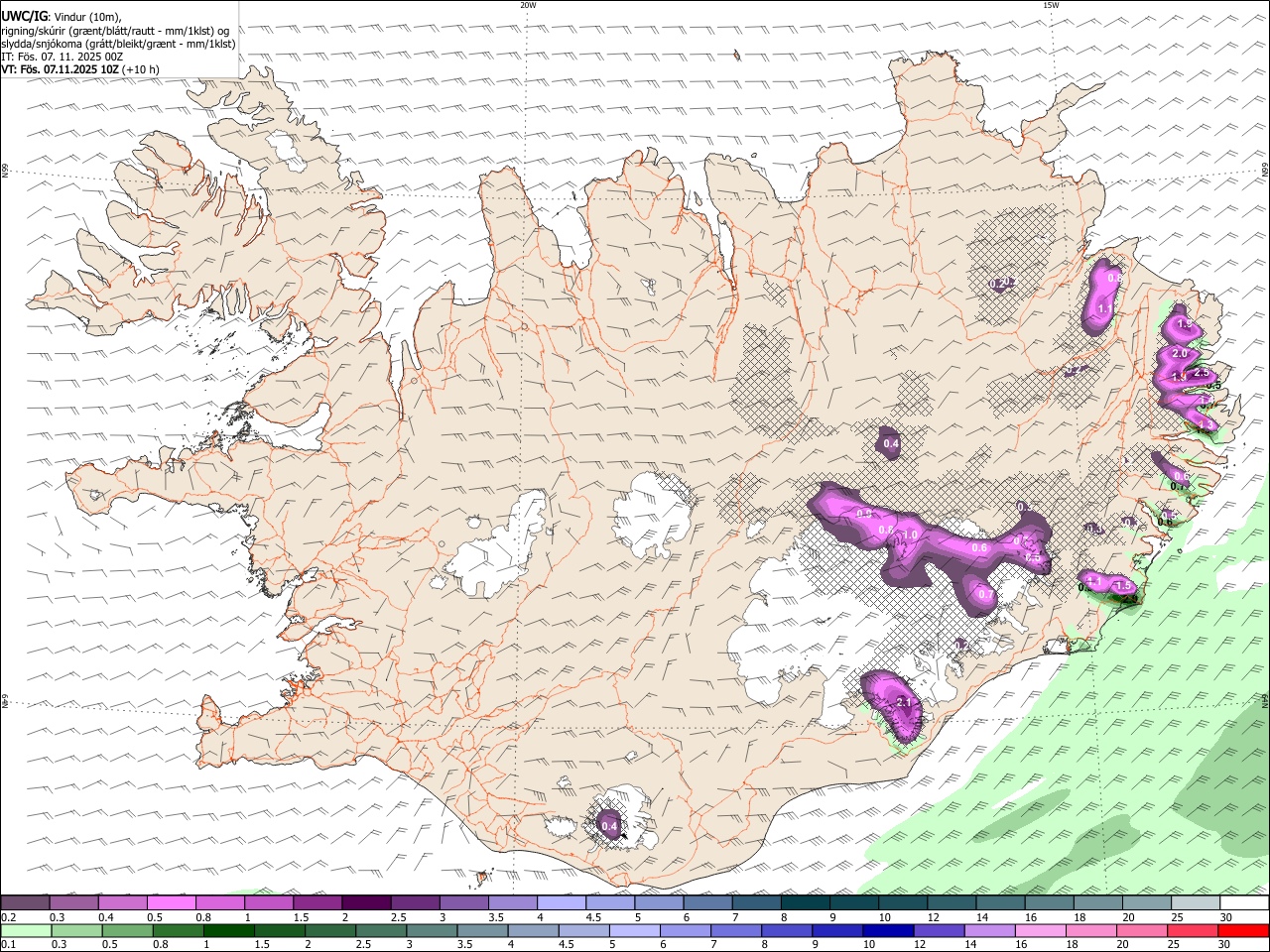The height and width of the screenshot is (952, 1270).
Task: Click the "IT: Fös. 07. 11. 2025 00Z" init time
Action: pos(62,57)
